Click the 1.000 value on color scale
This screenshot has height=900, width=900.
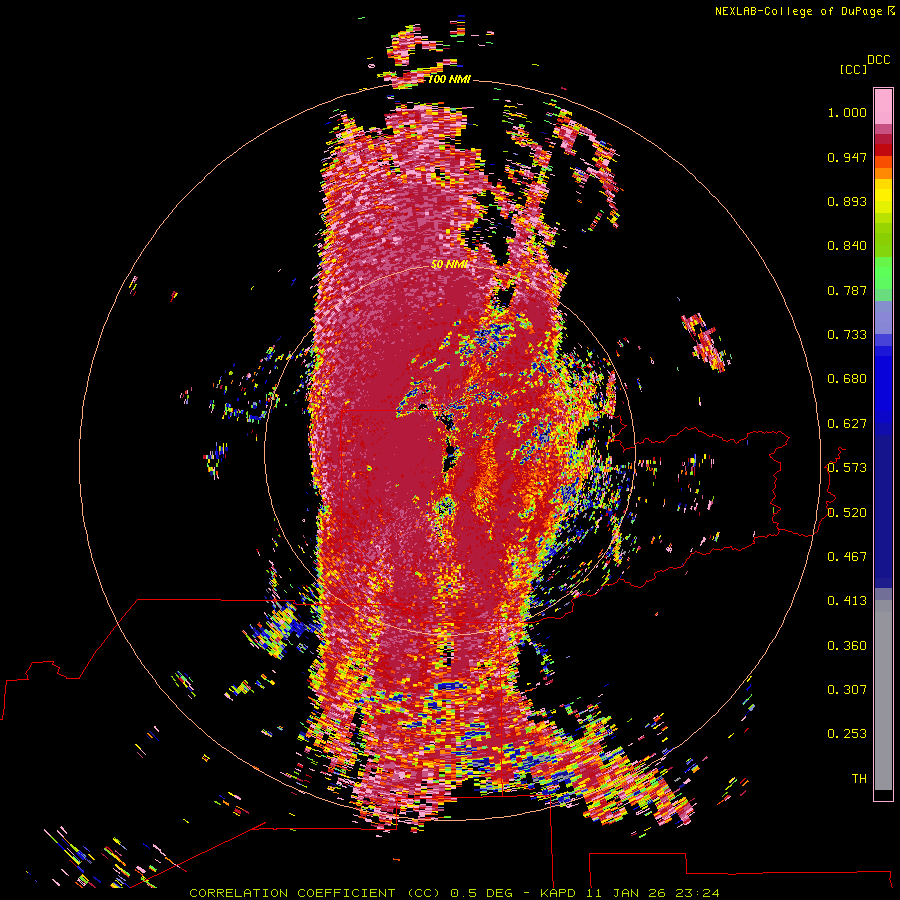(x=847, y=112)
